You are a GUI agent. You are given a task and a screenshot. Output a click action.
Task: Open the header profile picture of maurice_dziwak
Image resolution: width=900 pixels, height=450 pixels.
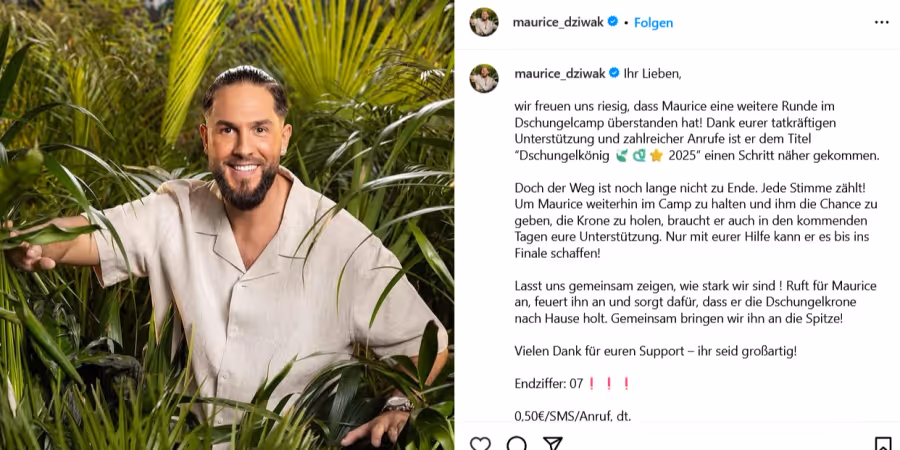tap(484, 22)
